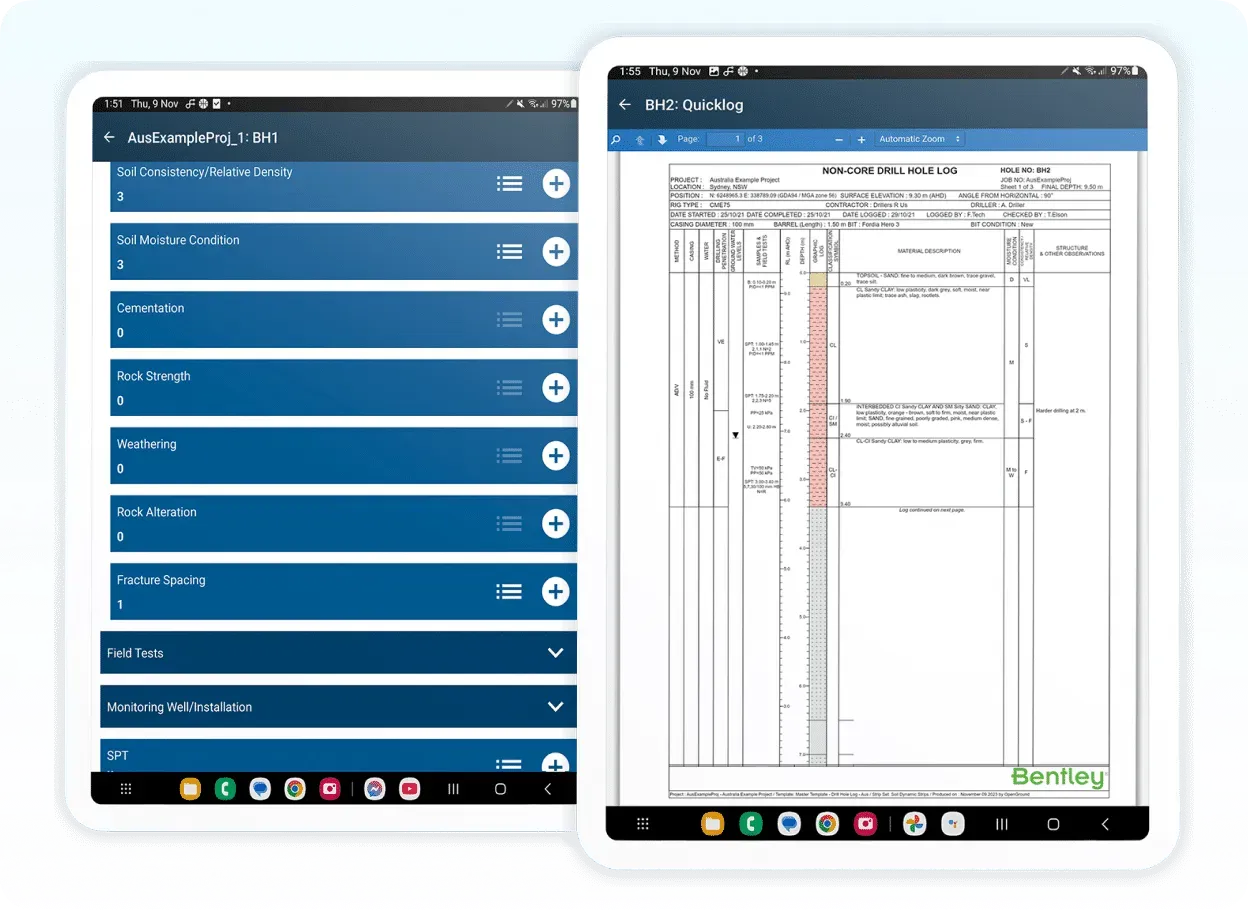Tap the back navigation on BH1 tablet
1248x910 pixels.
pos(547,789)
